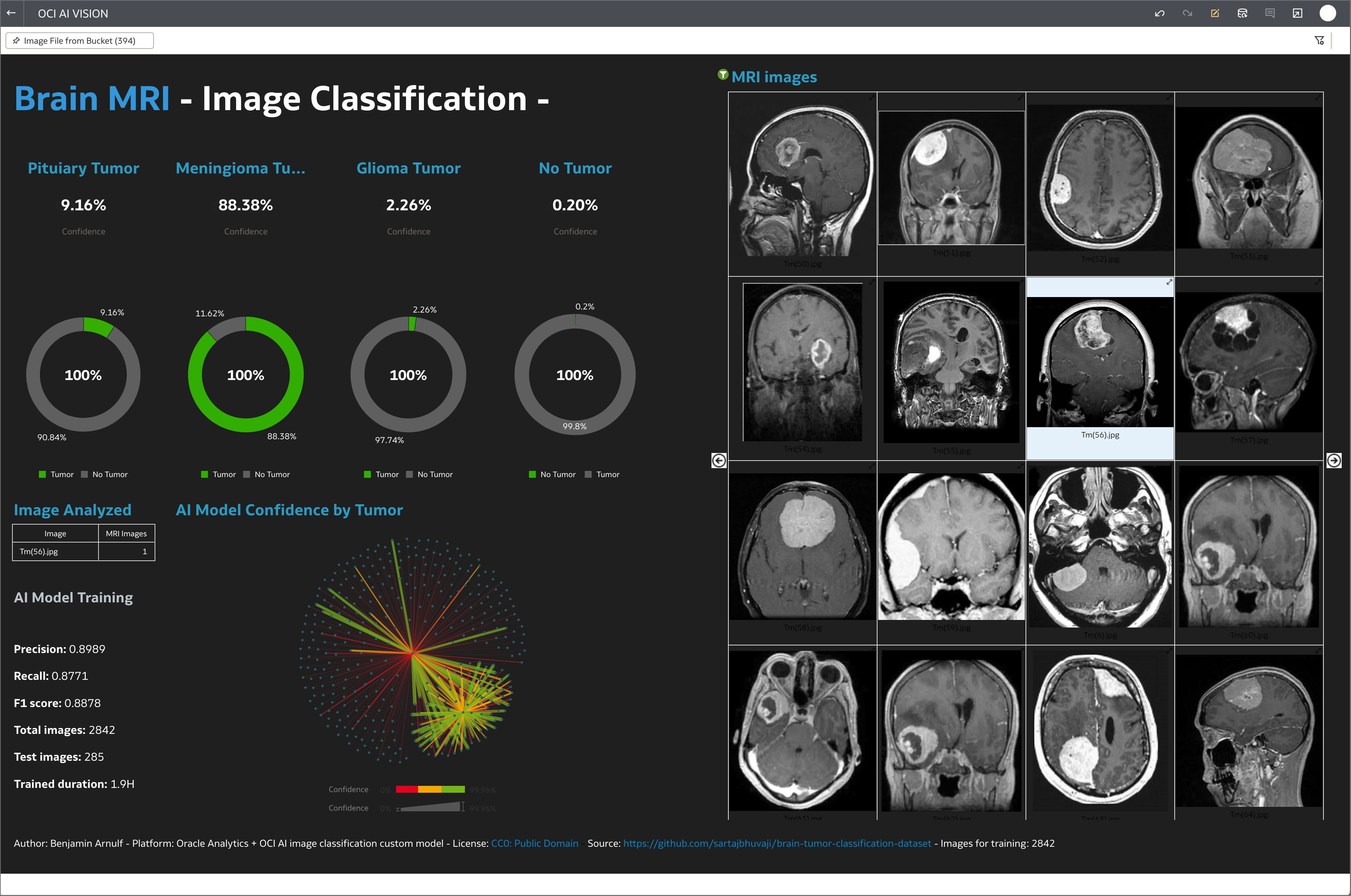Expand Tm(57).jpg with its corner arrow
The height and width of the screenshot is (896, 1351).
pos(1317,282)
